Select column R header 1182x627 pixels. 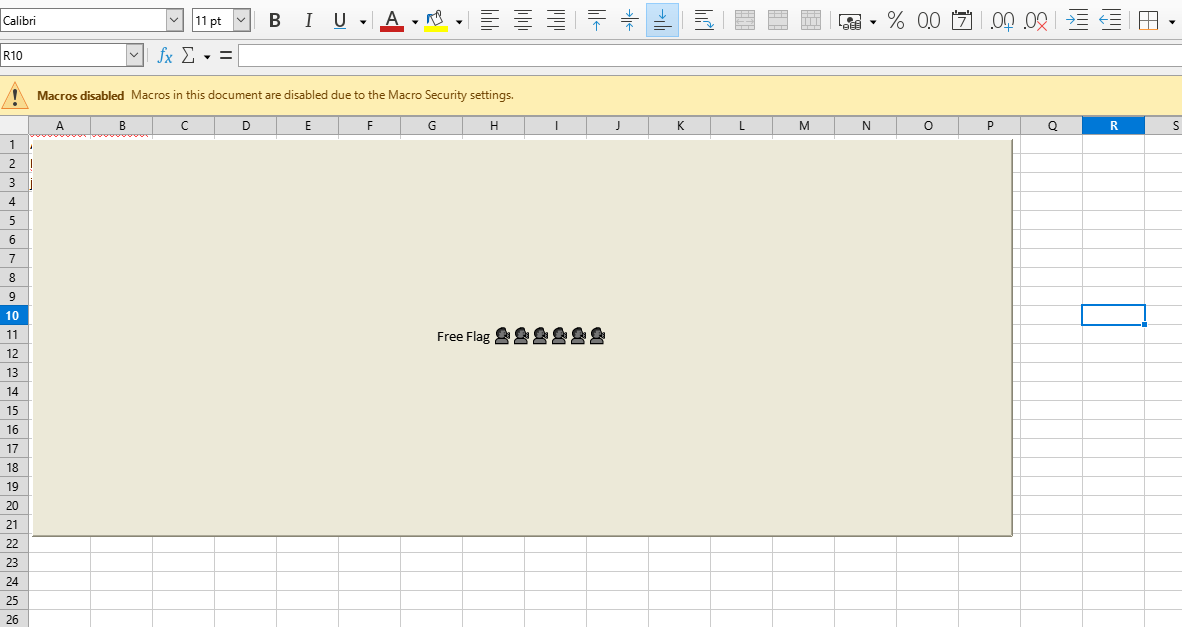[1113, 126]
